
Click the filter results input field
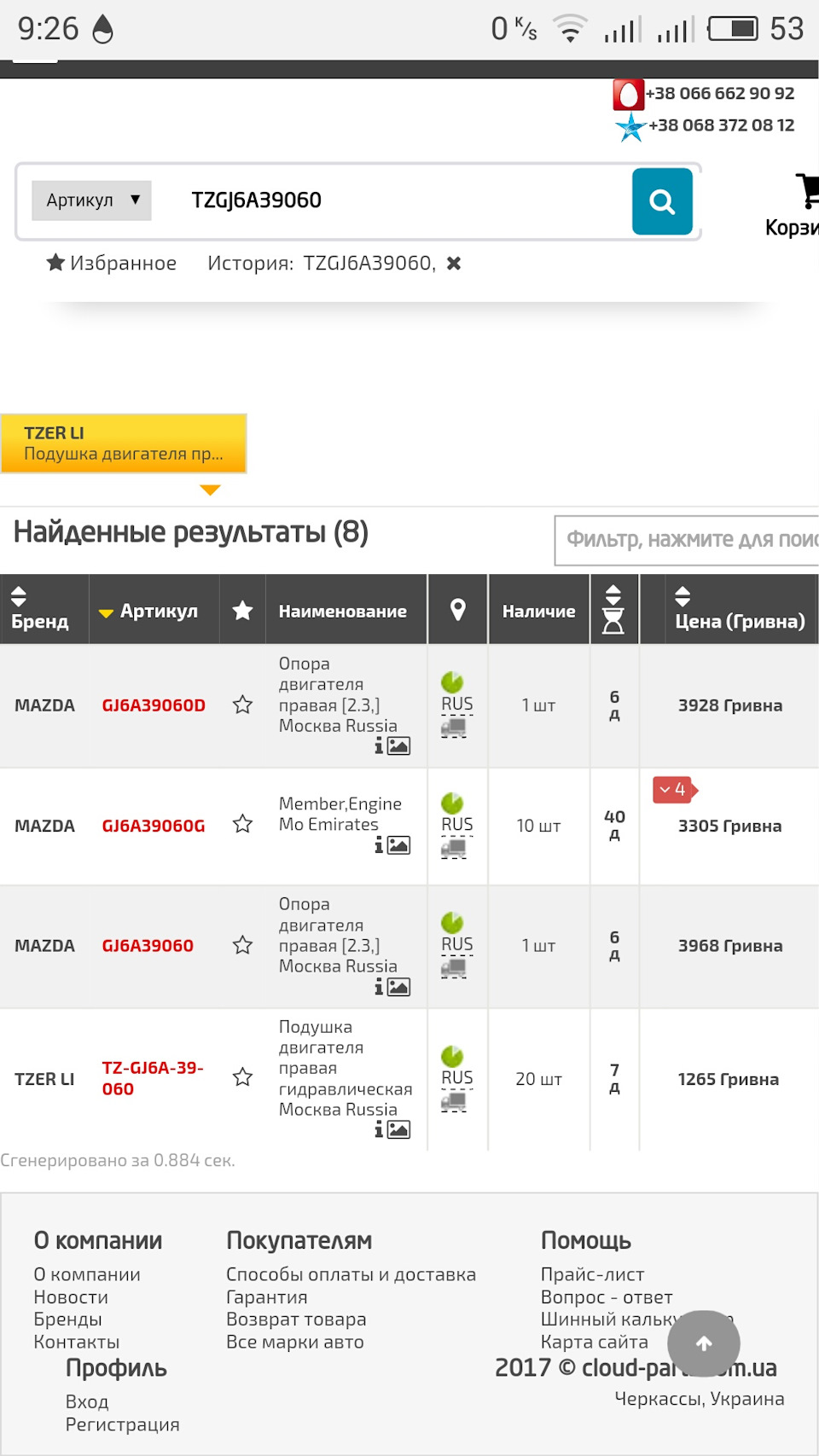tap(687, 540)
